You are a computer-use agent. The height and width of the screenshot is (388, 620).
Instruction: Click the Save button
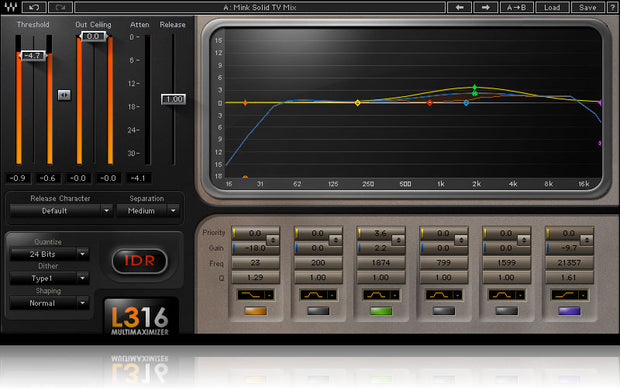[588, 7]
